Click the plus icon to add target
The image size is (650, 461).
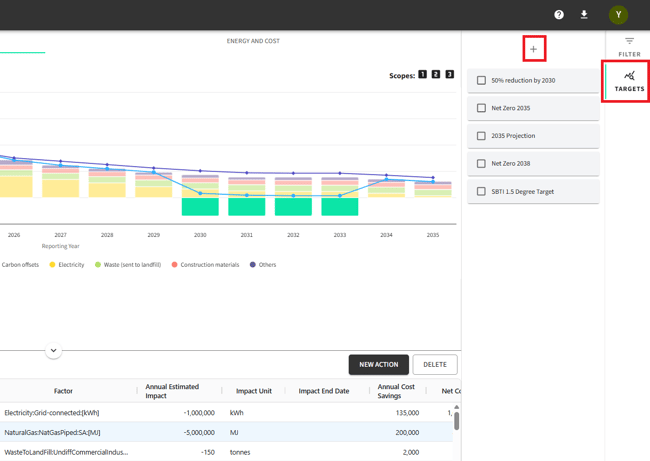point(533,49)
